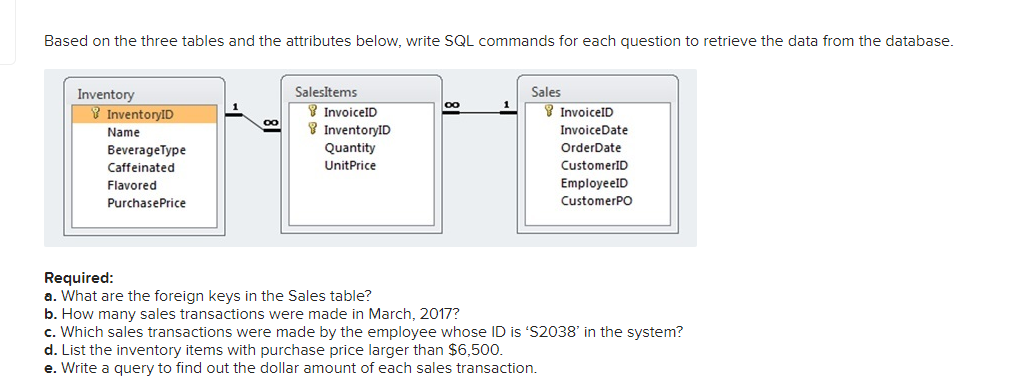Click the key icon beside Inventory's InventoryID

tap(96, 115)
